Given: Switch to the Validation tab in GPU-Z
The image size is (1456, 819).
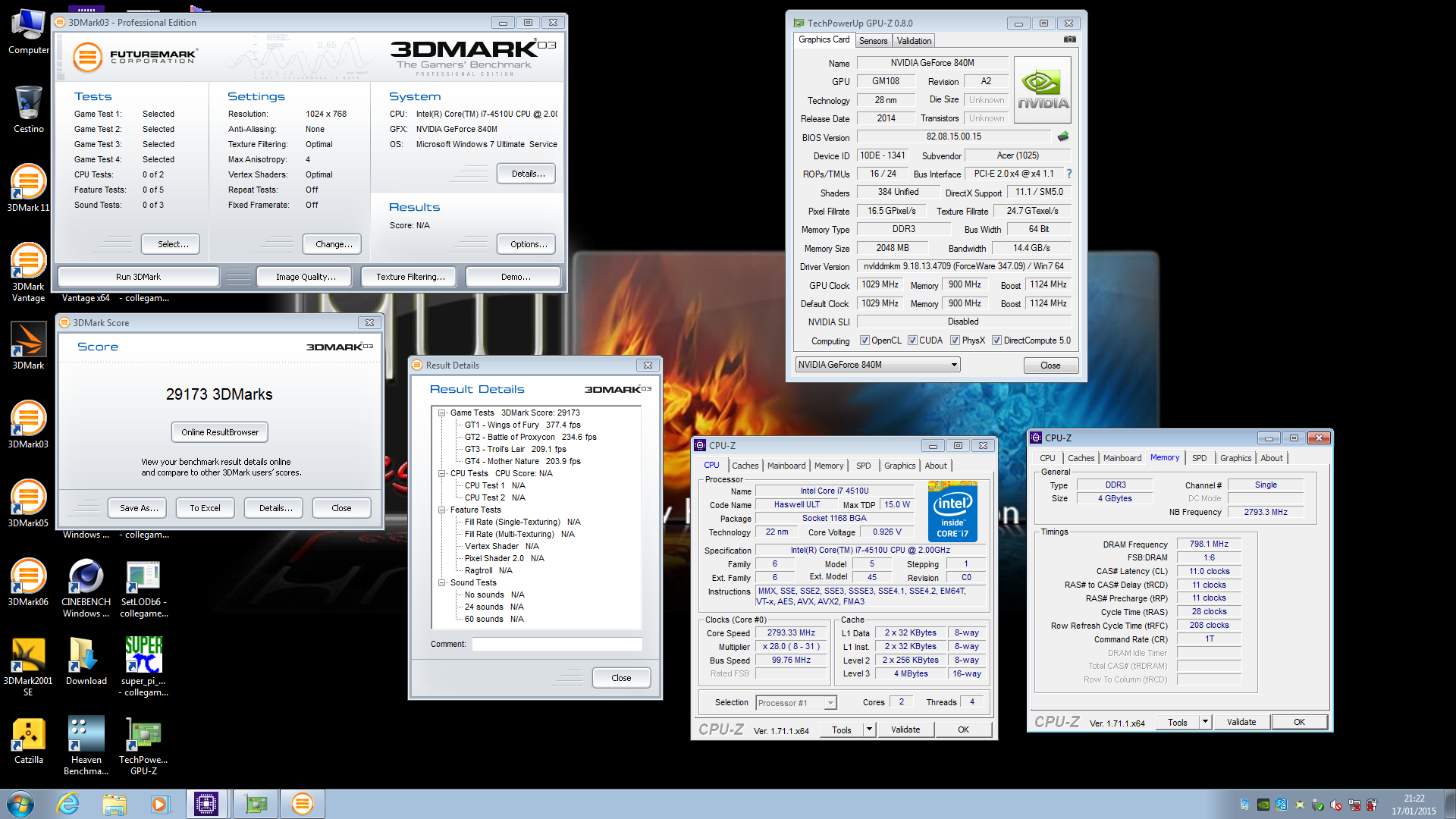Looking at the screenshot, I should tap(914, 41).
